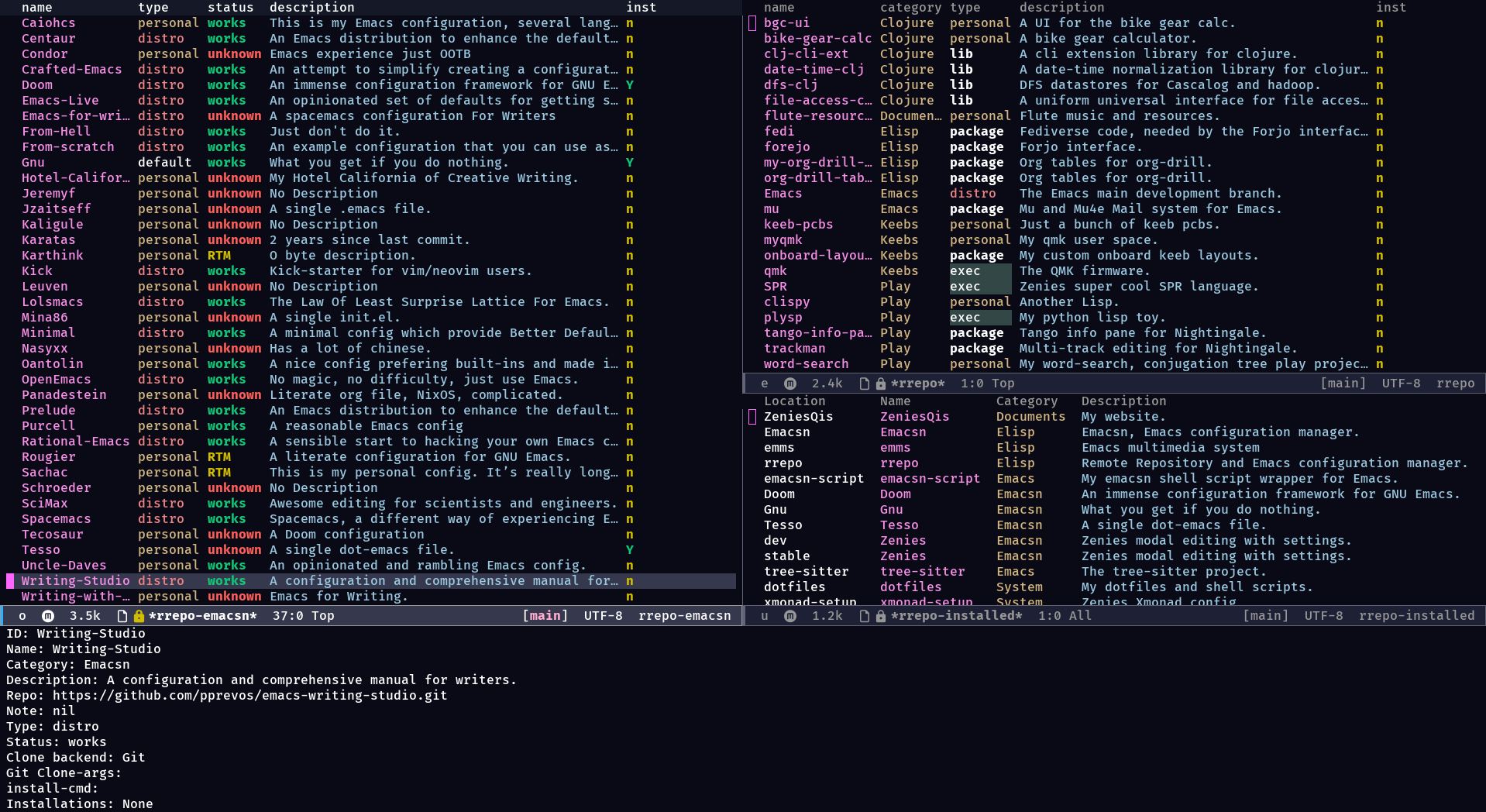
Task: Click the rrepo-installed major mode name
Action: (1417, 616)
